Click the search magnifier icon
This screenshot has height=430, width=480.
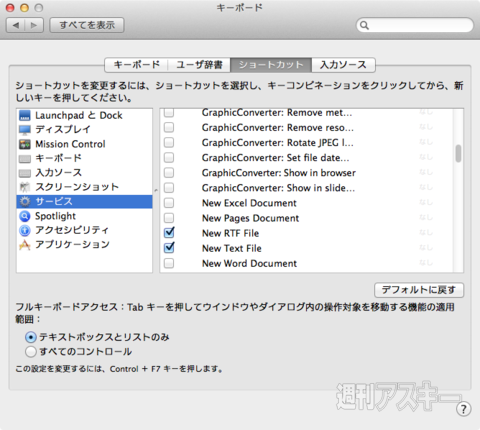point(364,25)
